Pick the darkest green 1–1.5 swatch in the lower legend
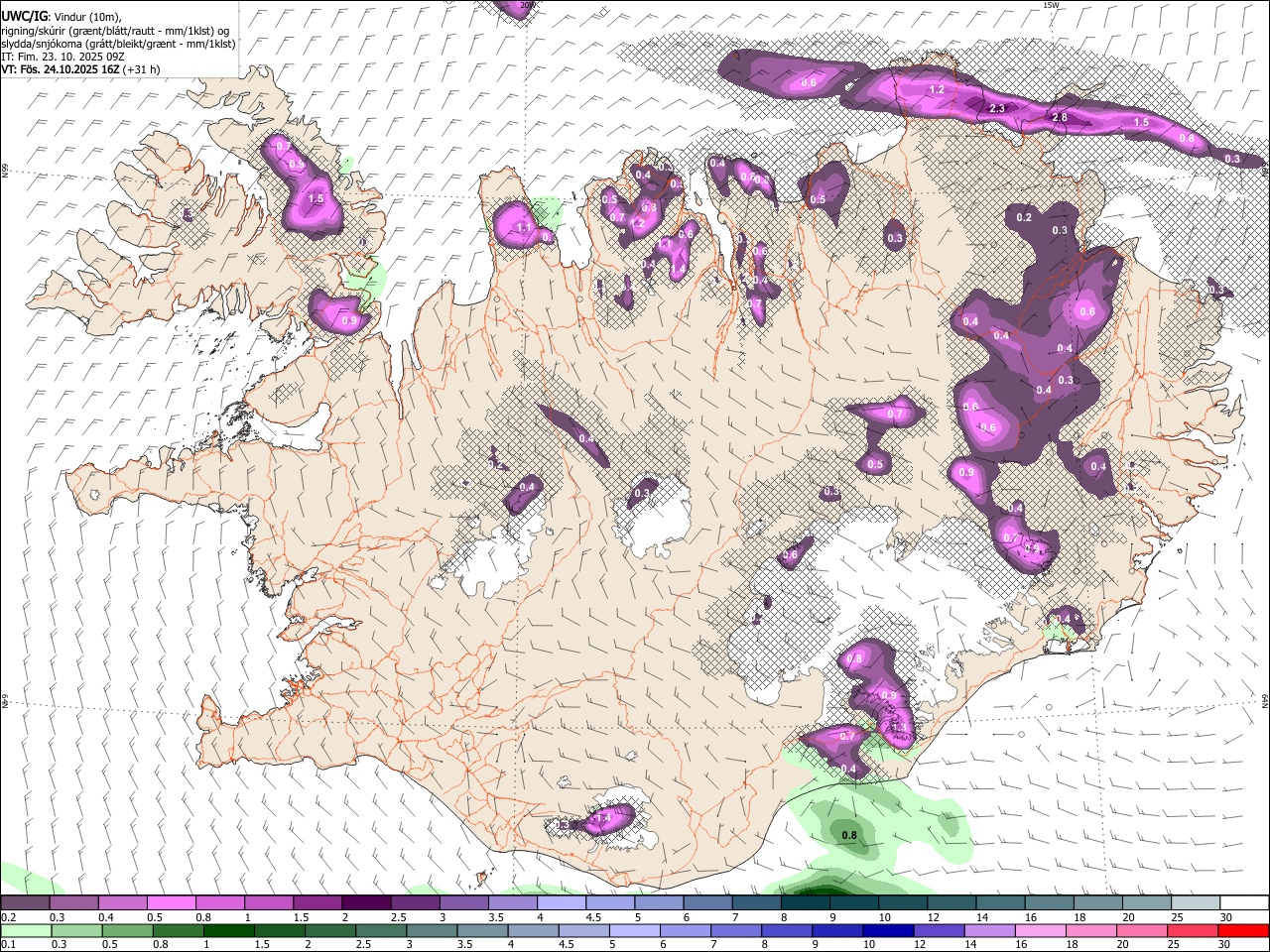Image resolution: width=1270 pixels, height=952 pixels. [229, 930]
